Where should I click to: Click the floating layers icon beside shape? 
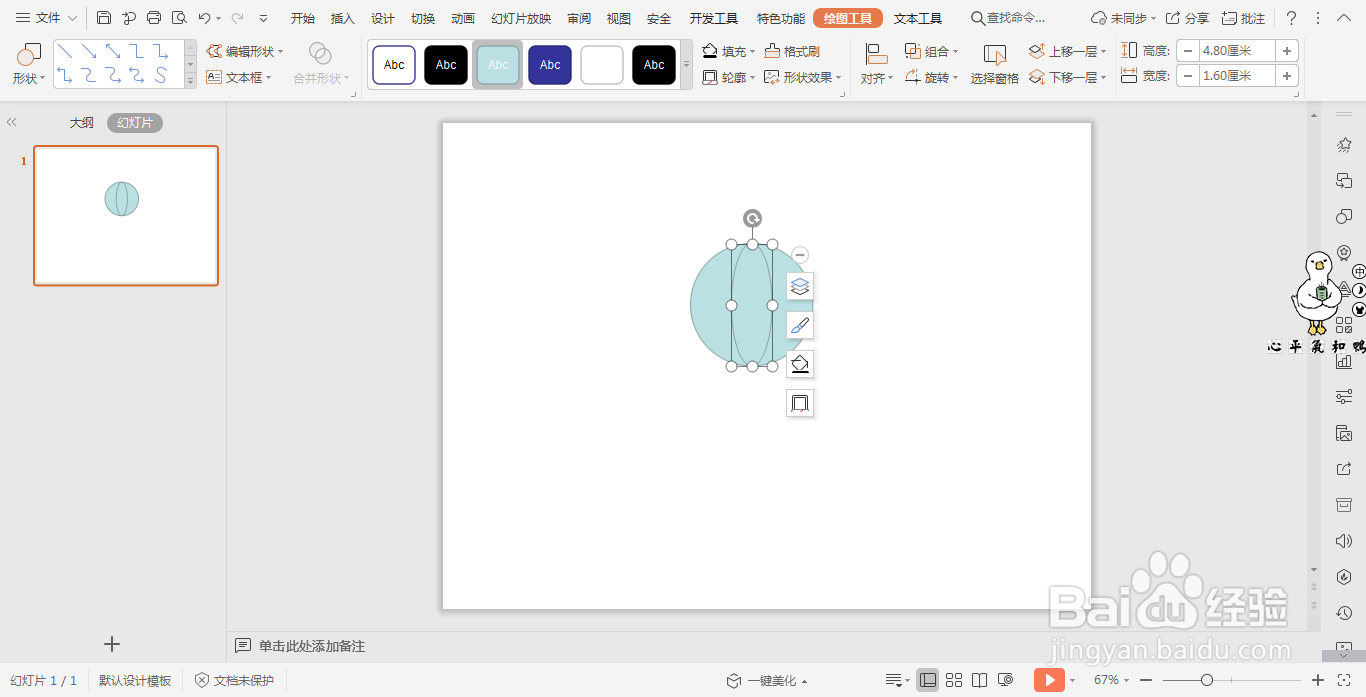799,286
